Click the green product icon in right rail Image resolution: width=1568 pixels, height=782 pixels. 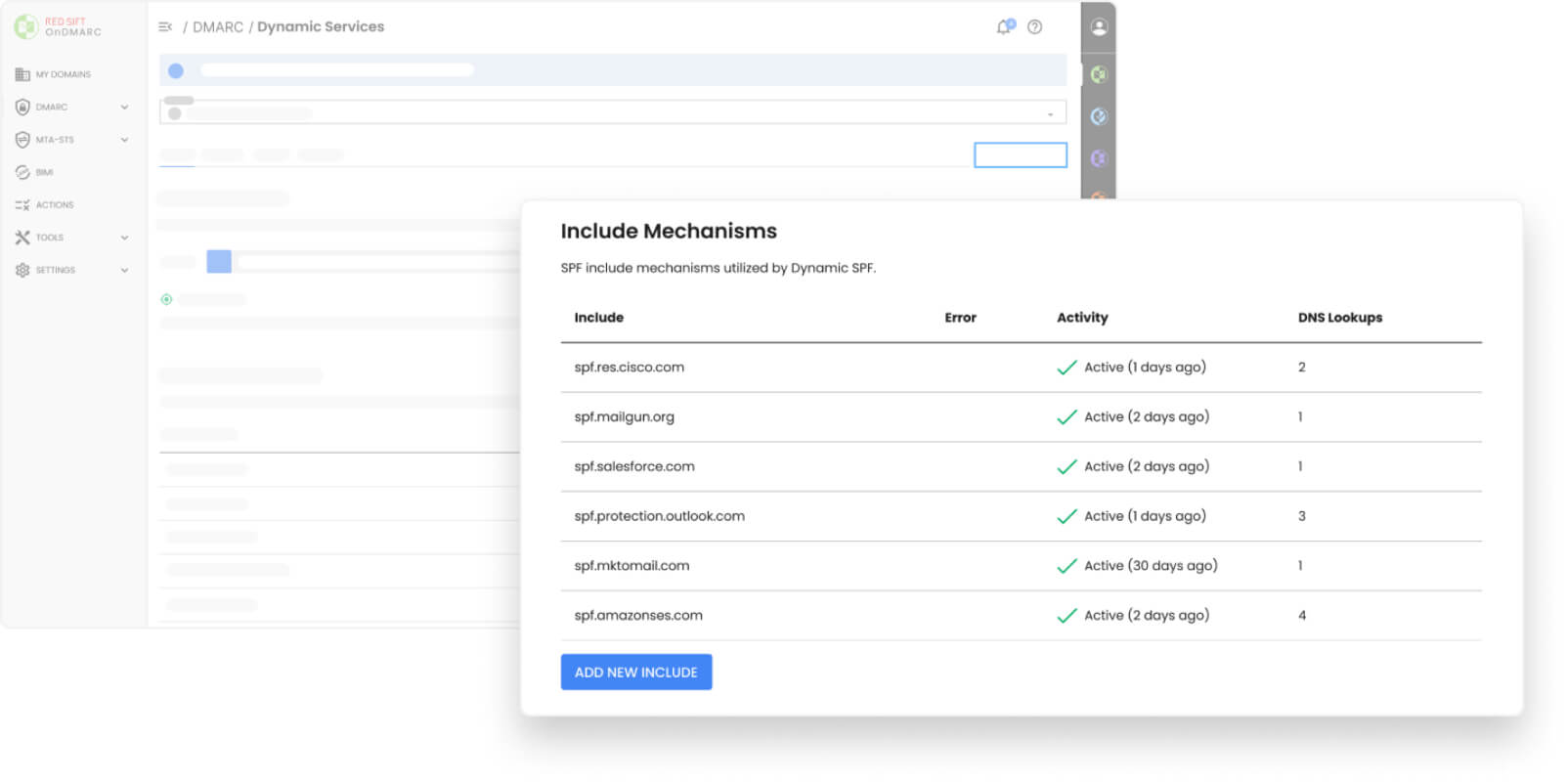click(1099, 74)
